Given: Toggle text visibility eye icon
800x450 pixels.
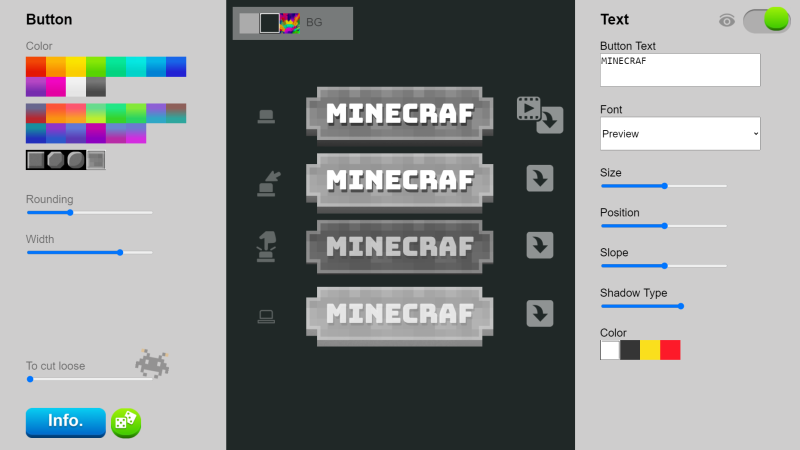Looking at the screenshot, I should (727, 20).
